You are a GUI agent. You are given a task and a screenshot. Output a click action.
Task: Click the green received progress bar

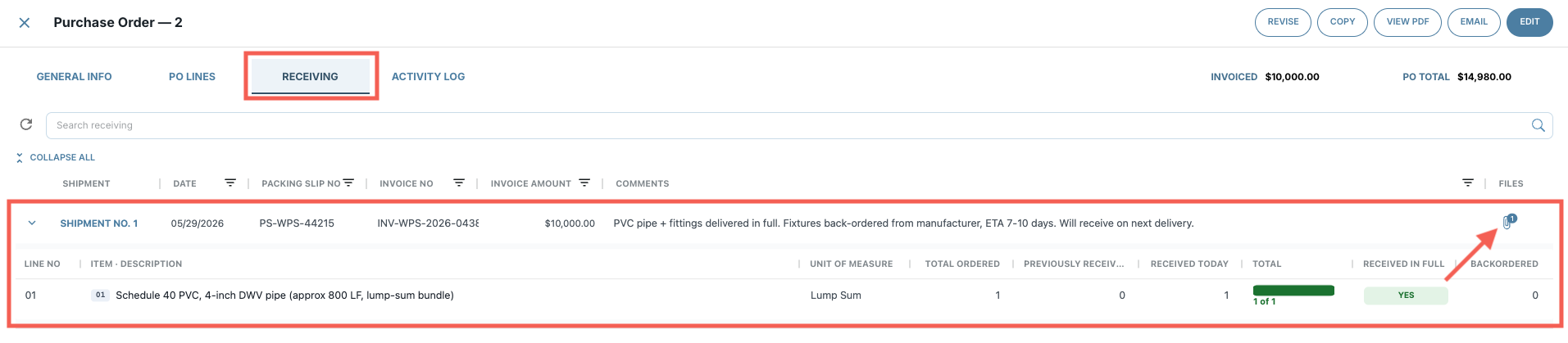(x=1293, y=291)
